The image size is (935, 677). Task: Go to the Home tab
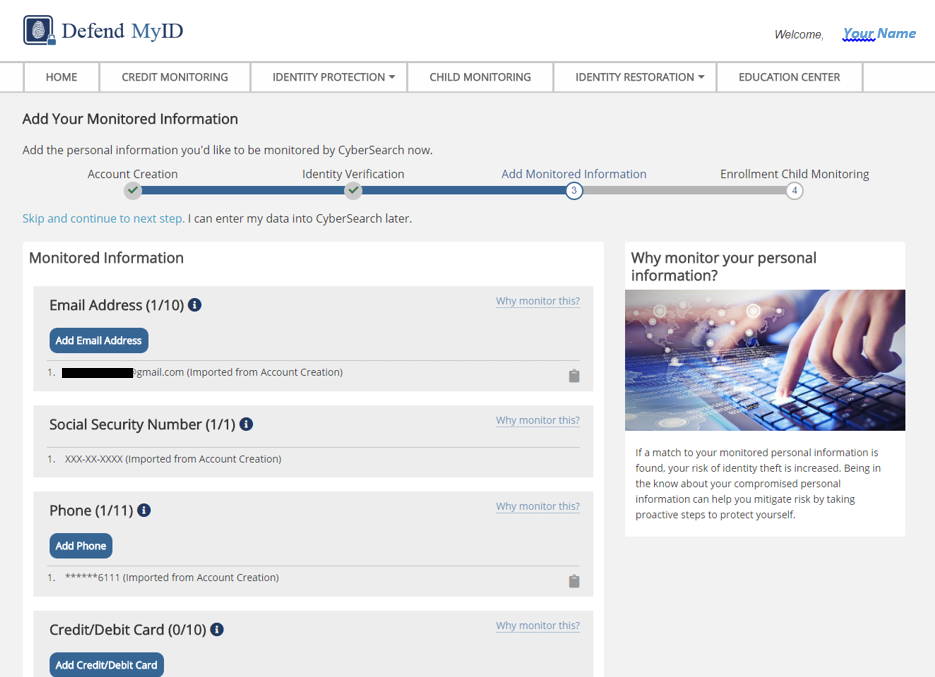point(61,77)
